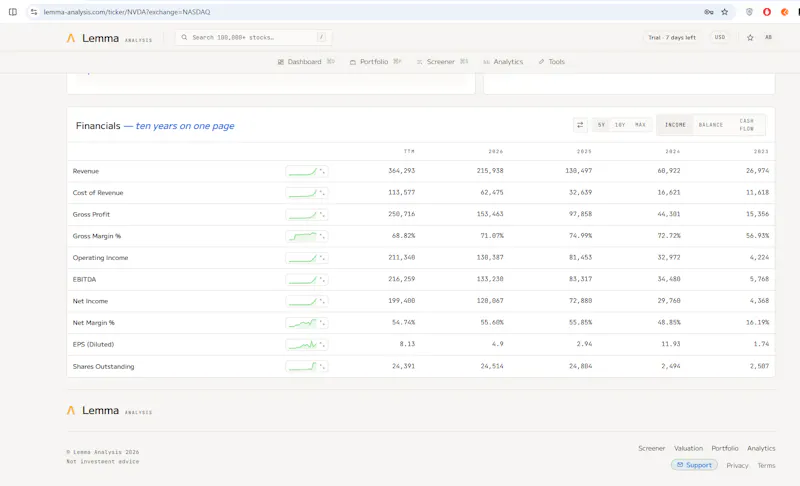Click Revenue TTM value 364,293
Screen dimensions: 800x486
pos(402,171)
